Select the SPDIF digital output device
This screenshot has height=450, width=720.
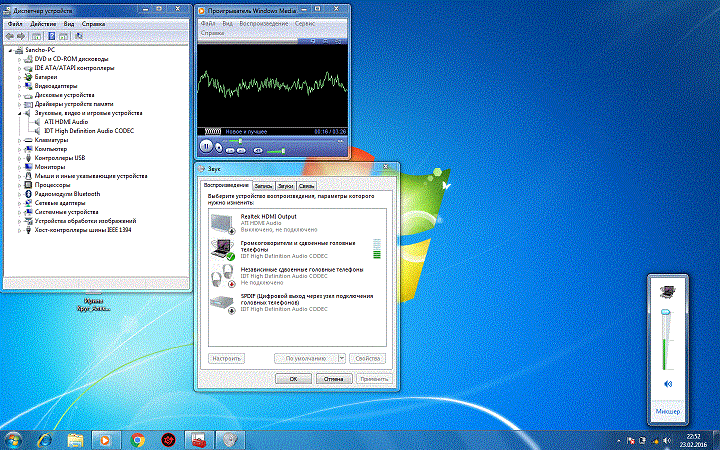(290, 302)
